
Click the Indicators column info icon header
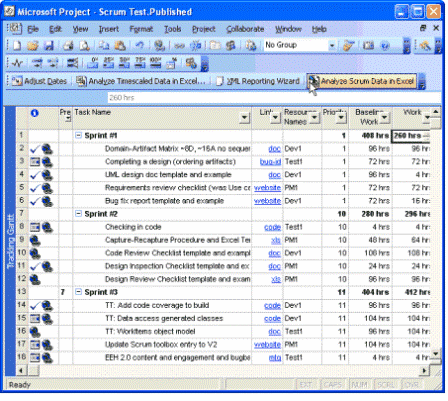[x=34, y=113]
